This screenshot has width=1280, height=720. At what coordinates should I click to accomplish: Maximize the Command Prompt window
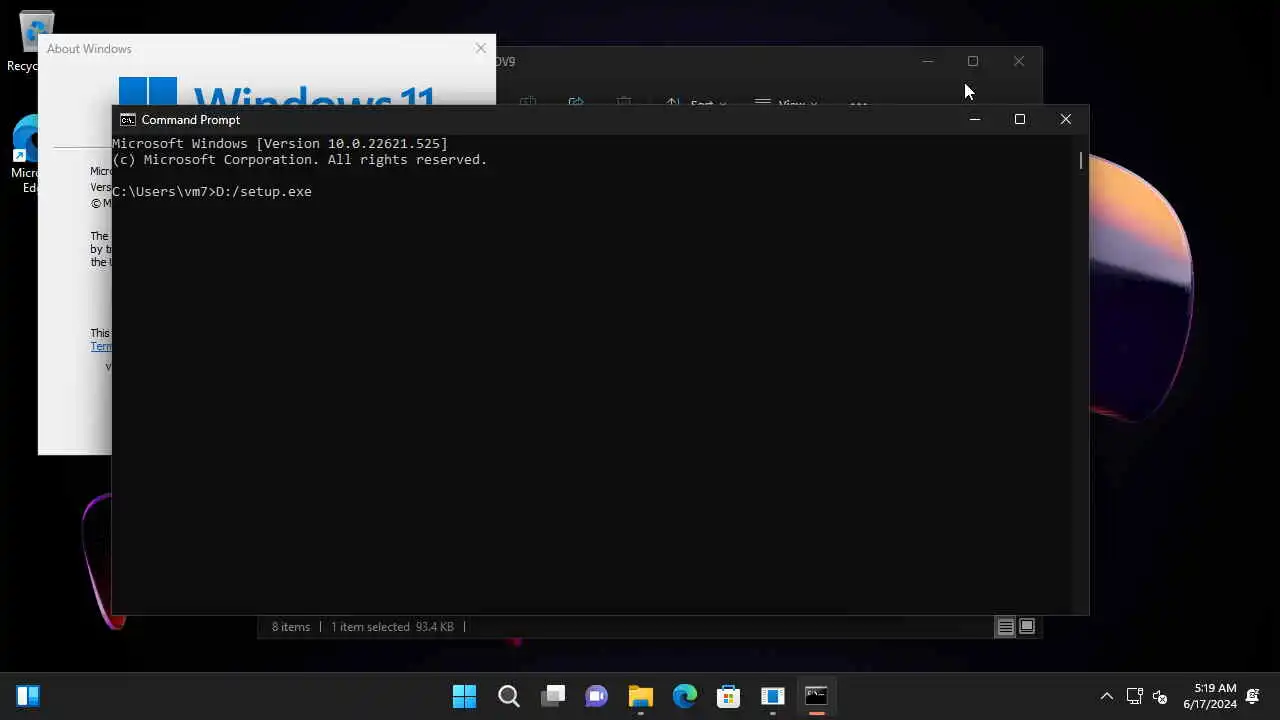tap(1020, 120)
